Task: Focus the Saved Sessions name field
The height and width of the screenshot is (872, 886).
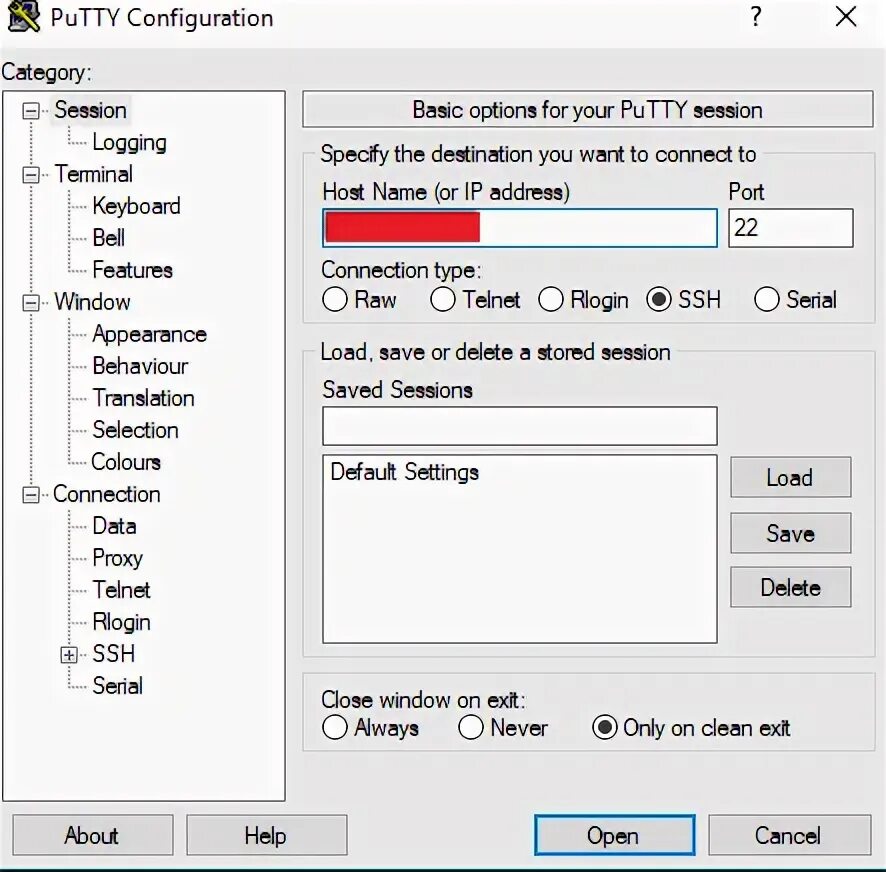Action: [519, 426]
